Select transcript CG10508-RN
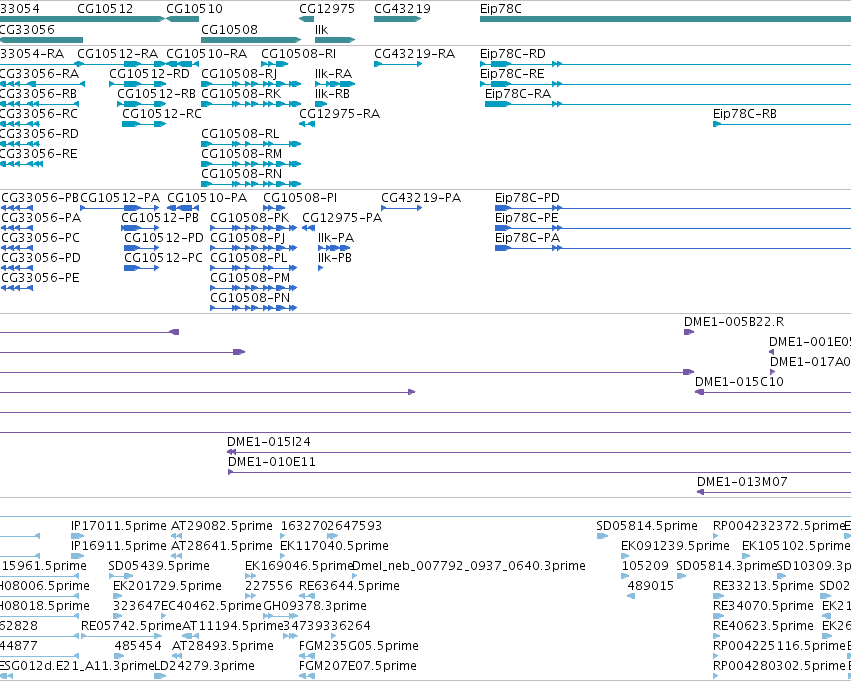Image resolution: width=851 pixels, height=681 pixels. click(x=242, y=174)
